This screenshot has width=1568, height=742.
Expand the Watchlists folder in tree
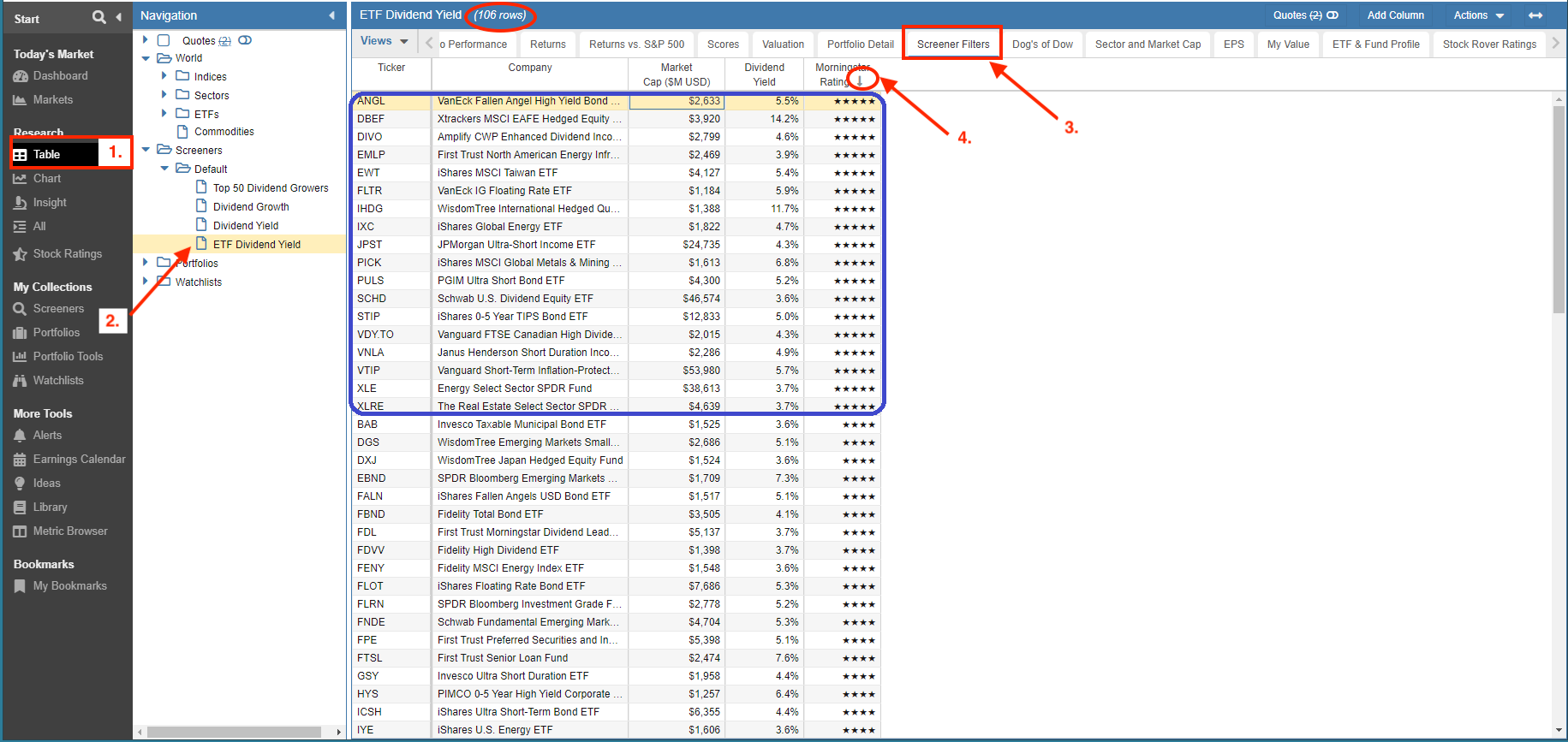[145, 282]
